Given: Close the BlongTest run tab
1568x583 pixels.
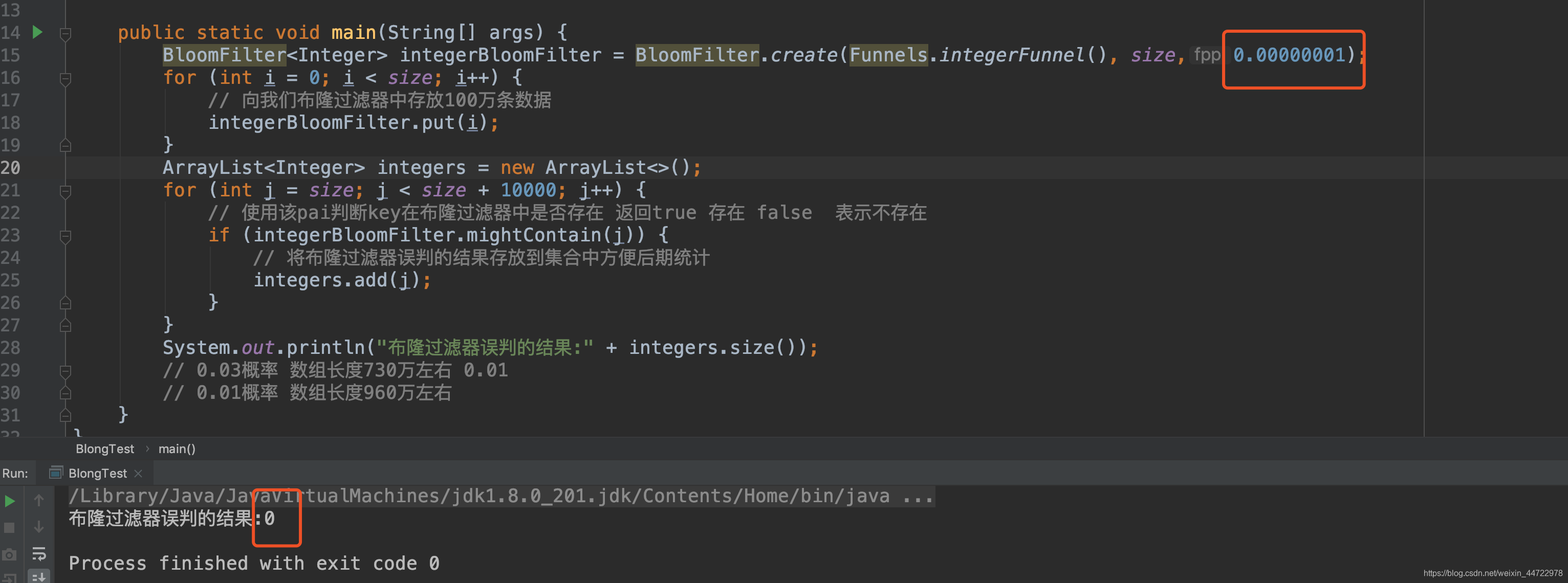Looking at the screenshot, I should [138, 473].
